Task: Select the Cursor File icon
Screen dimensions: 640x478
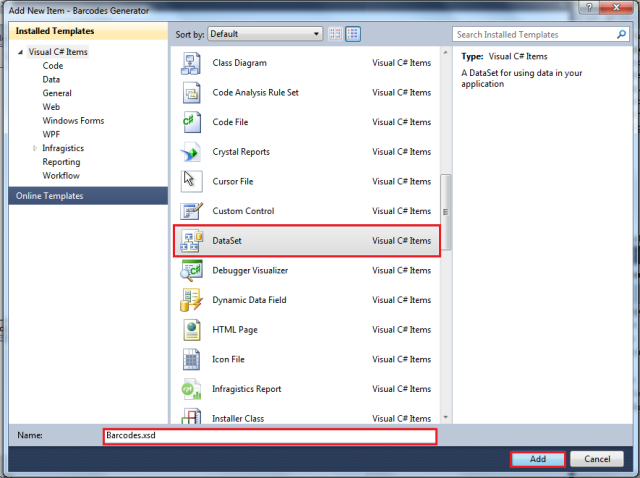Action: click(191, 181)
